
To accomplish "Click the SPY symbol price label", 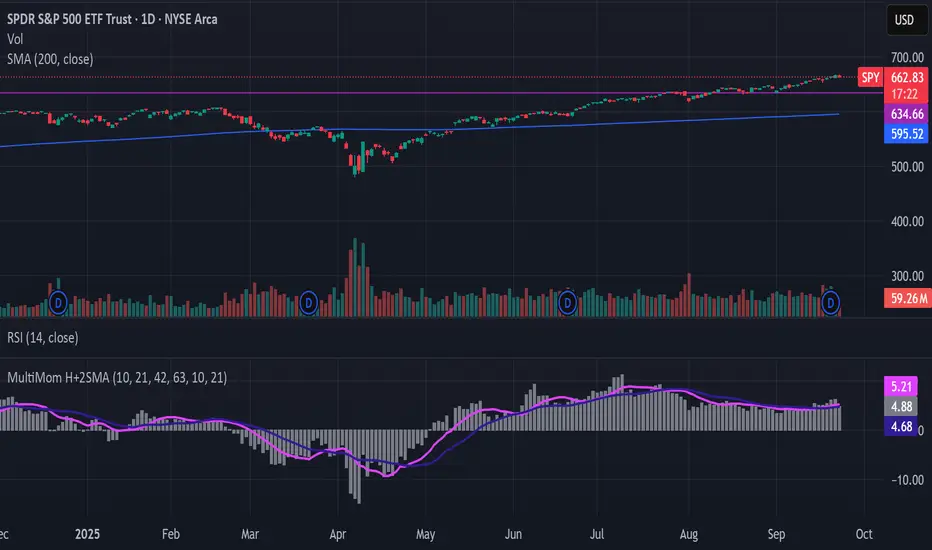I will pyautogui.click(x=870, y=77).
